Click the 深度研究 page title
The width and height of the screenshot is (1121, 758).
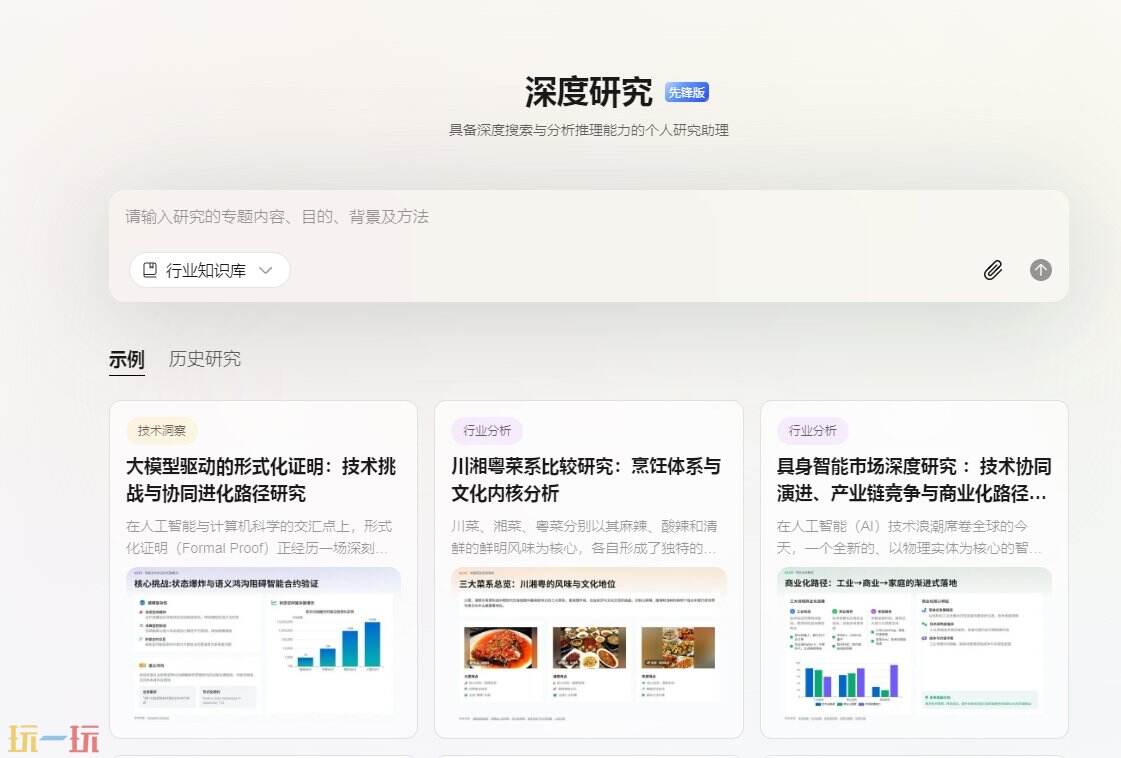pyautogui.click(x=586, y=91)
